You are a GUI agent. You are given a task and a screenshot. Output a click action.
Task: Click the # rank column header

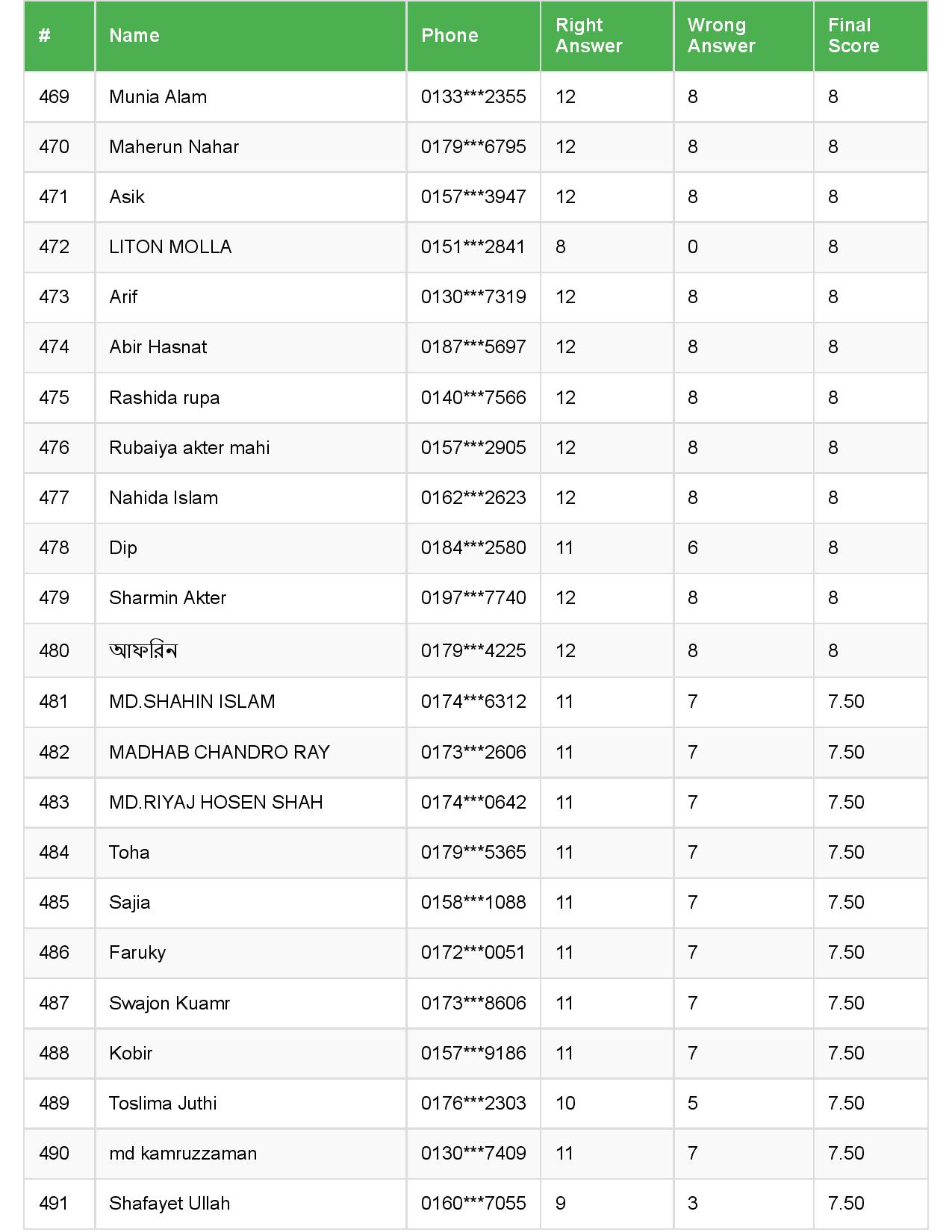coord(45,35)
